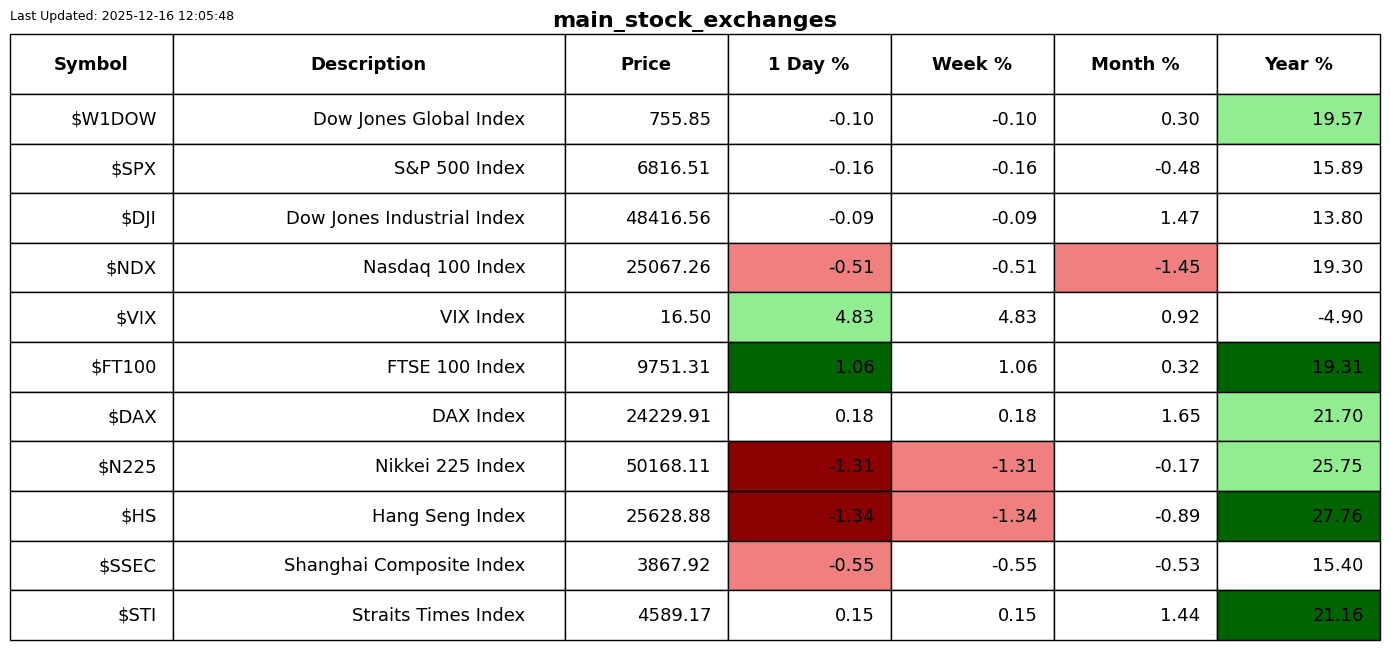
Task: Click the dark green FTSE 1 Day cell
Action: point(809,367)
